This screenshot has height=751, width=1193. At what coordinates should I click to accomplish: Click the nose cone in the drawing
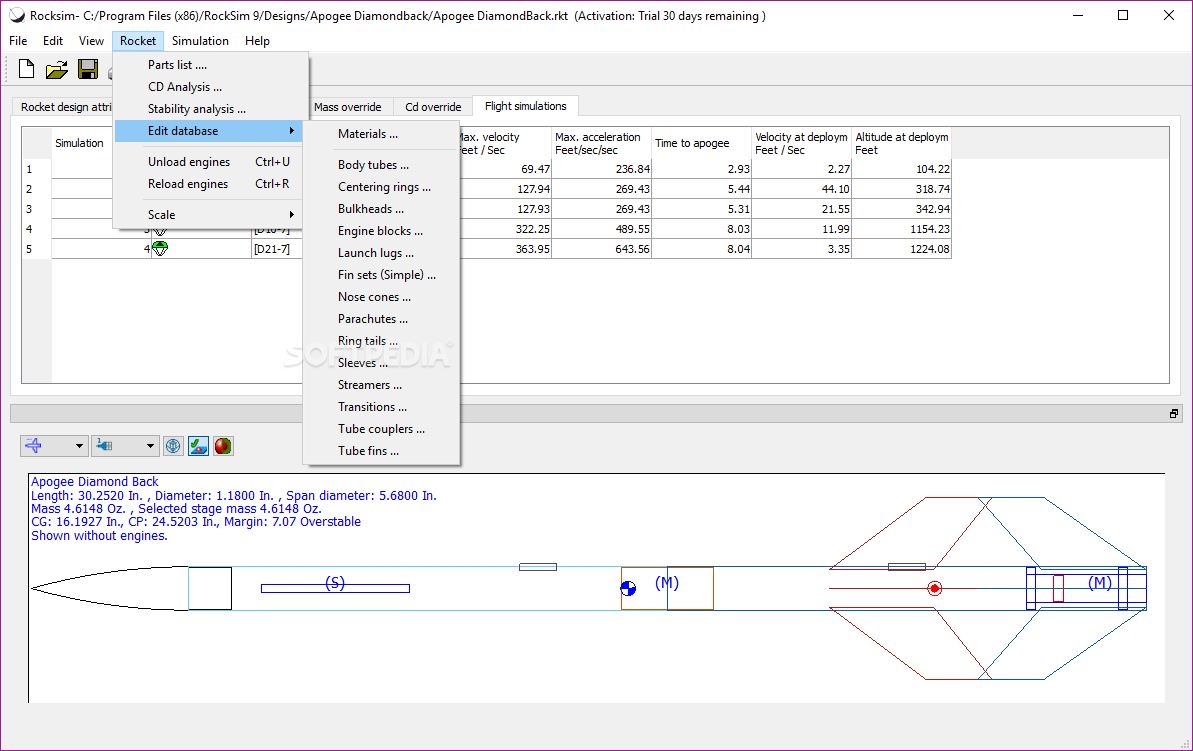(x=129, y=588)
